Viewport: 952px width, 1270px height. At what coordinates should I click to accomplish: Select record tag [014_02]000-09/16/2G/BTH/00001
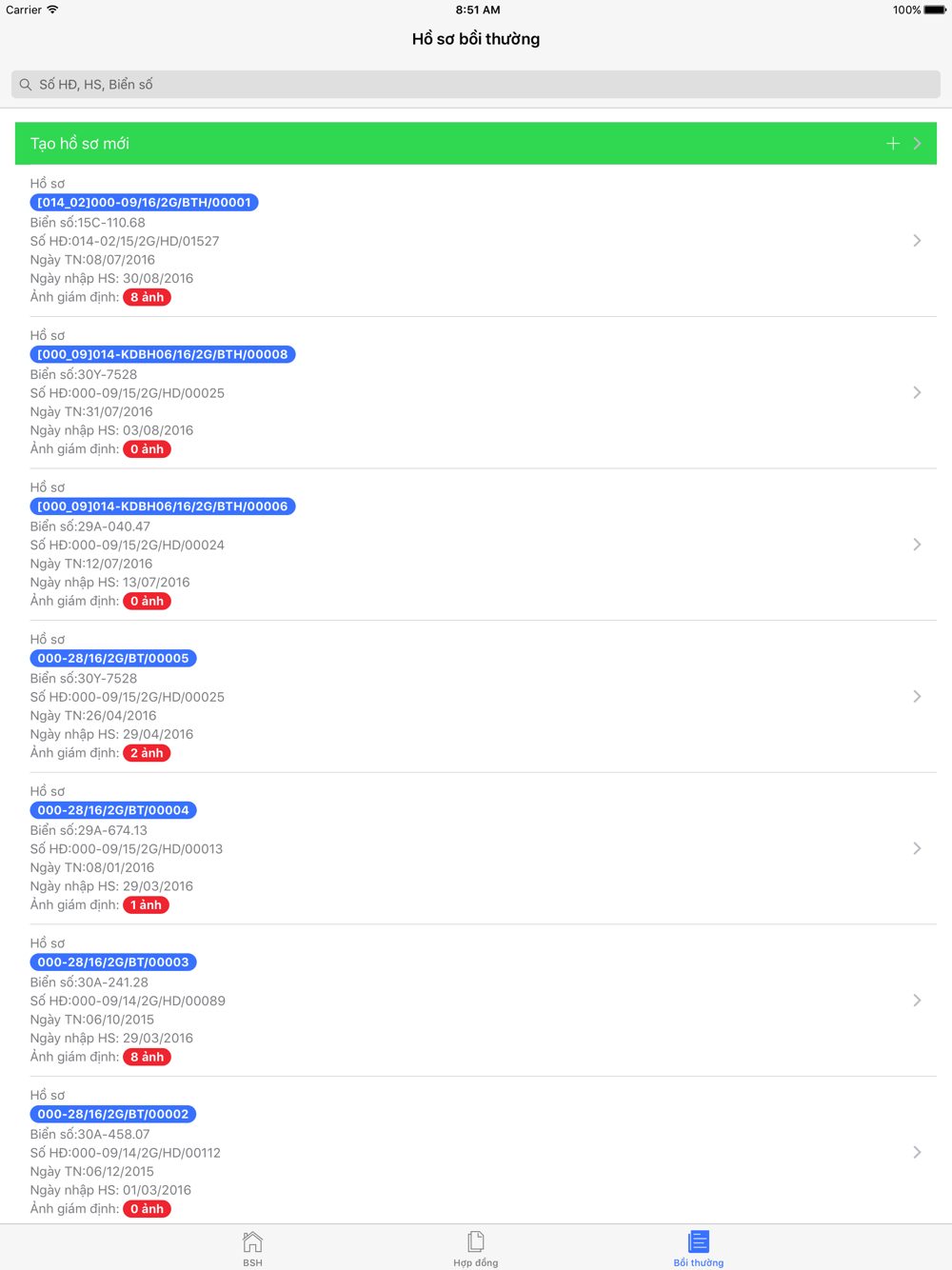(x=144, y=203)
